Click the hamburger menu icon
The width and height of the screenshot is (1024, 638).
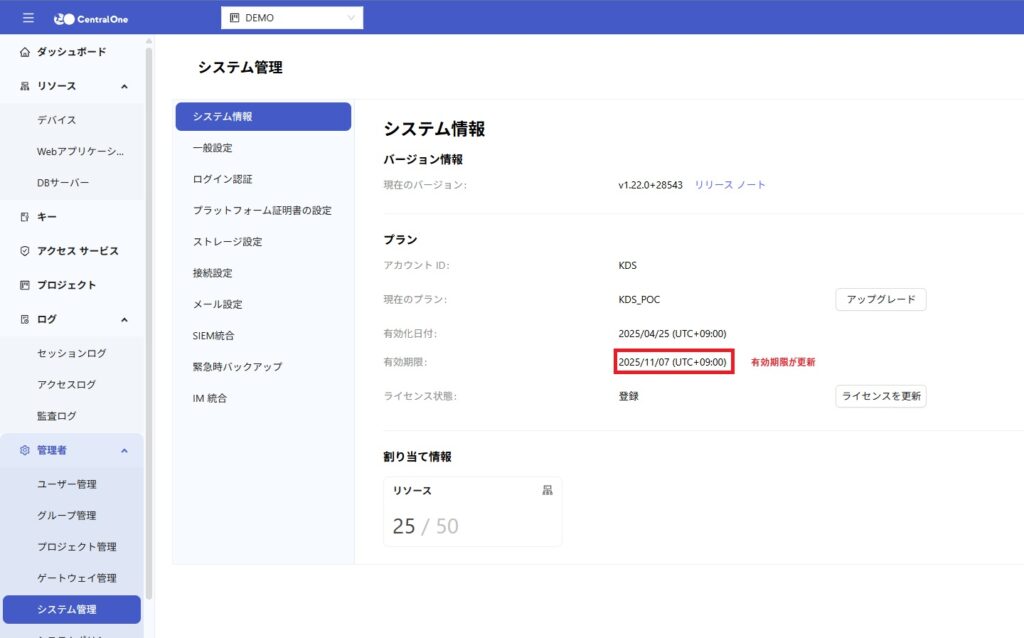click(28, 18)
